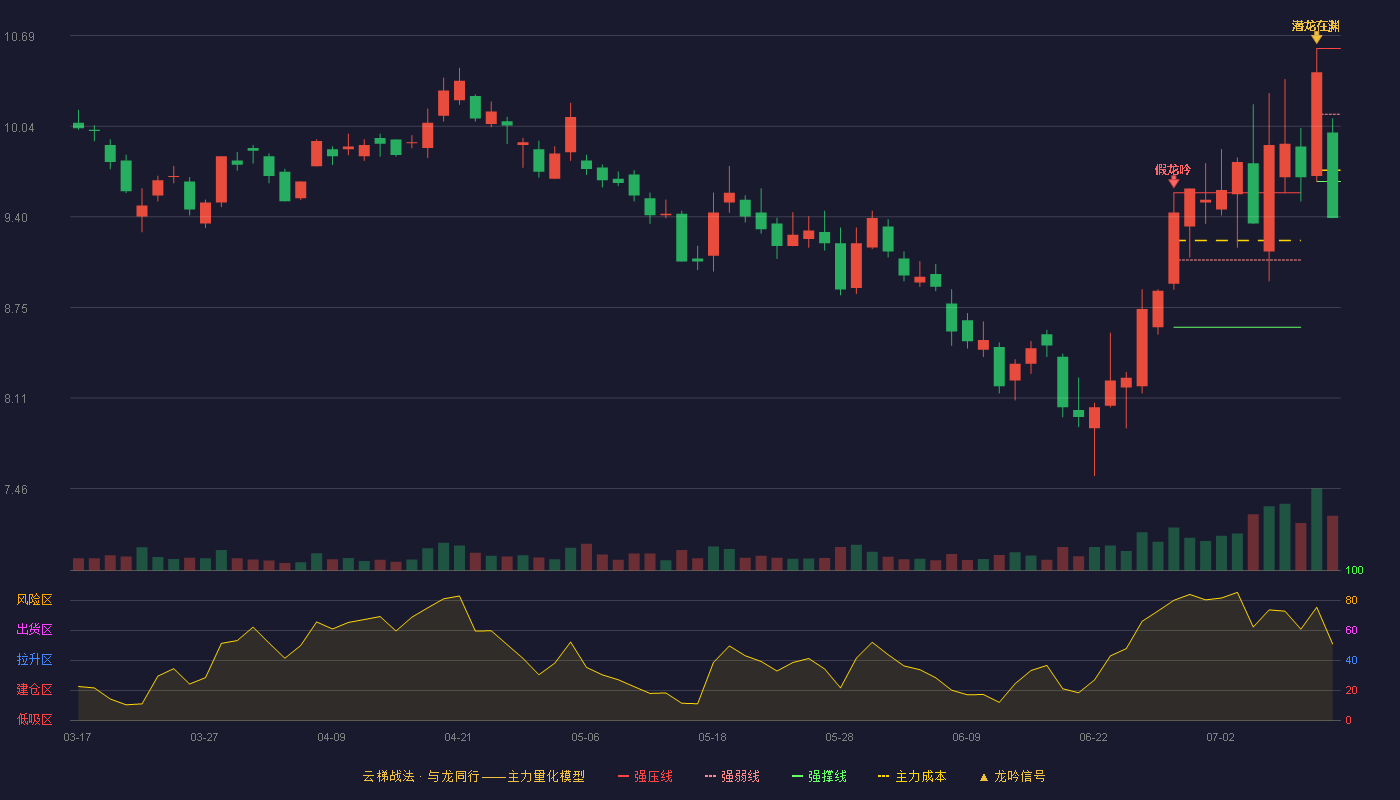Click the 05-06 date label
This screenshot has width=1400, height=800.
click(x=585, y=737)
